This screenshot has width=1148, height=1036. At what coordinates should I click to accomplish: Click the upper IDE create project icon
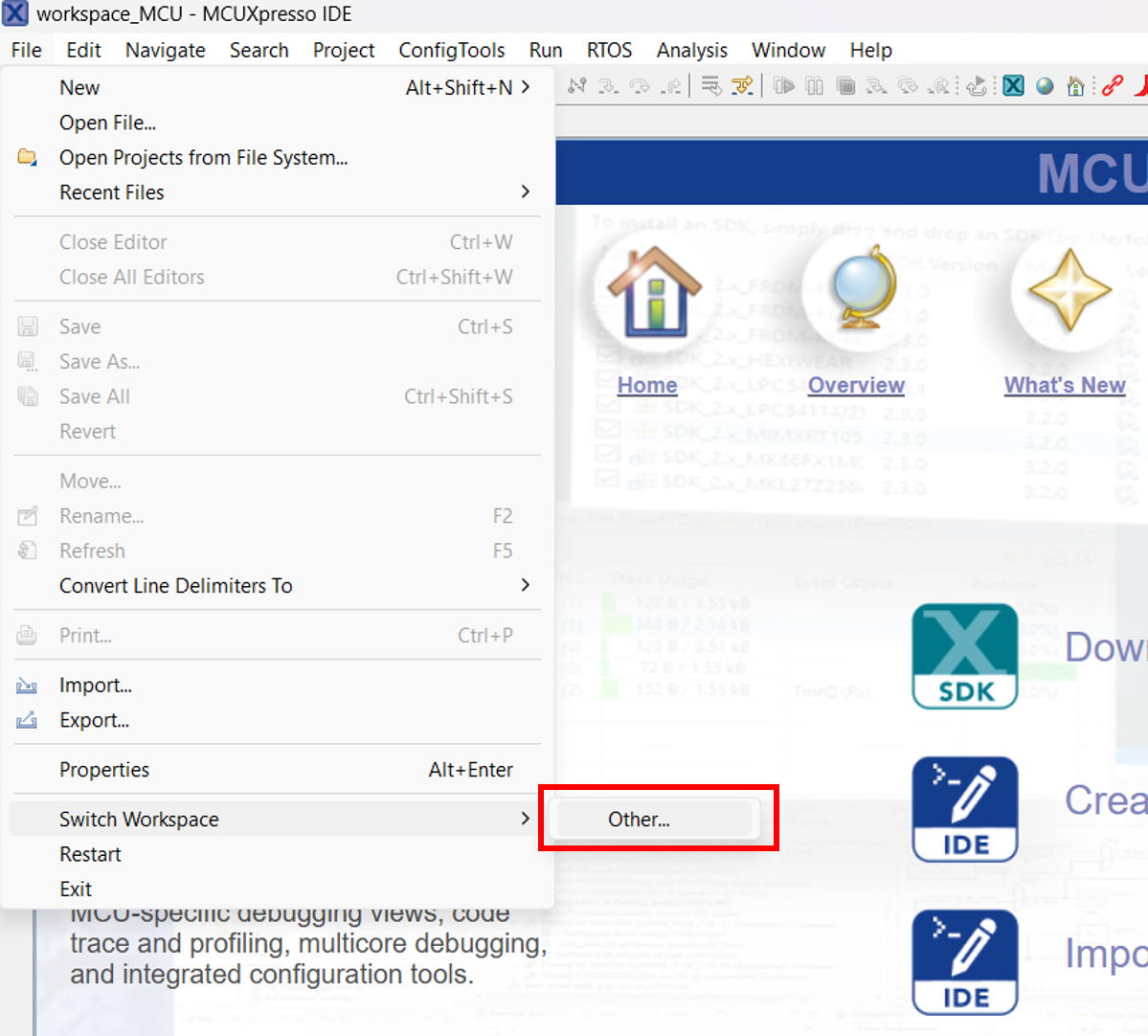(964, 809)
